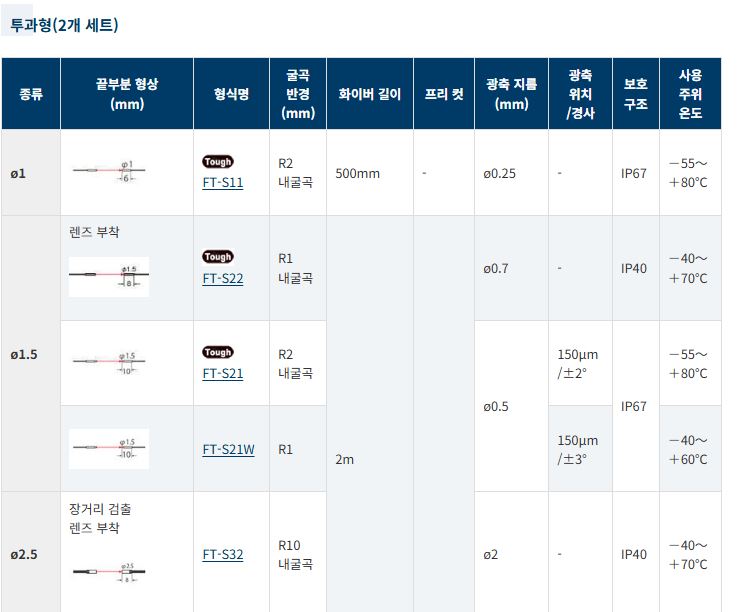Viewport: 743px width, 612px height.
Task: Click the 형식명 column header
Action: pos(231,94)
